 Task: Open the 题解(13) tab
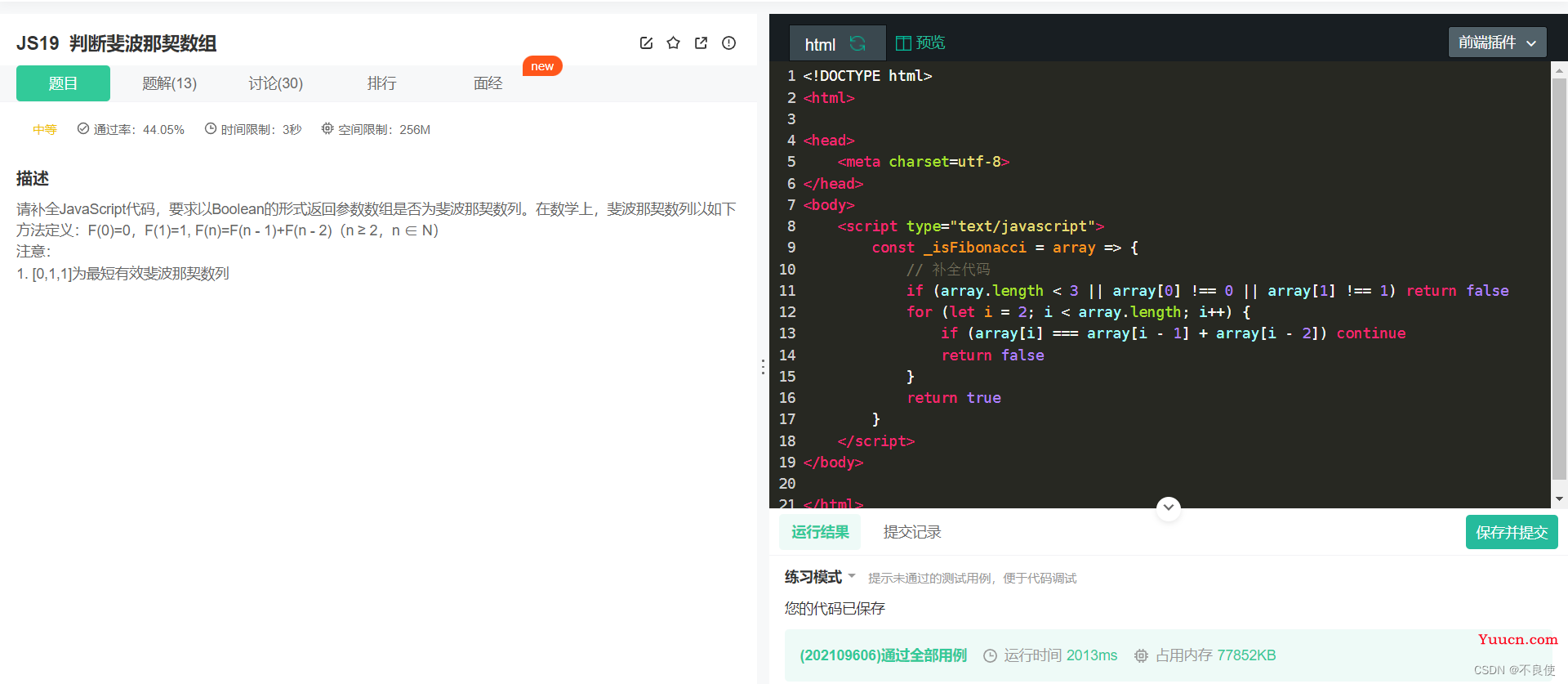(x=169, y=83)
